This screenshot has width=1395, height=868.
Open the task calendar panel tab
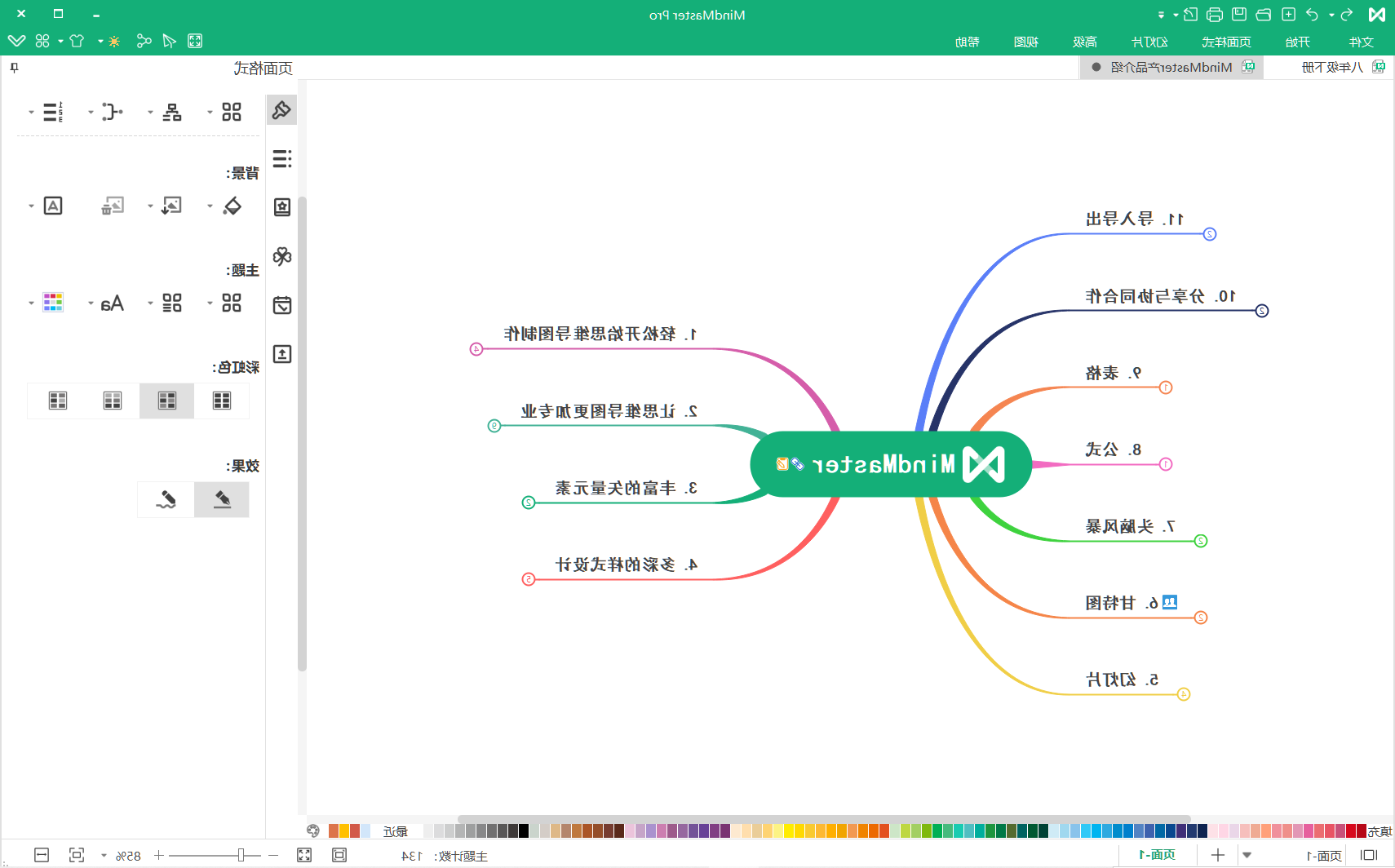[282, 305]
